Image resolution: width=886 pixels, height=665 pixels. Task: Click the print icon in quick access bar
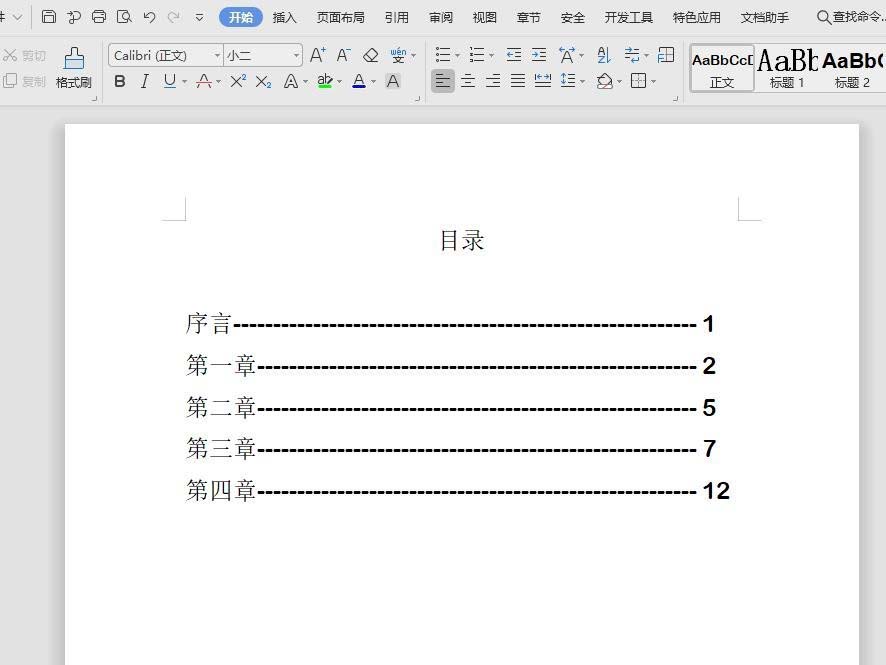99,16
